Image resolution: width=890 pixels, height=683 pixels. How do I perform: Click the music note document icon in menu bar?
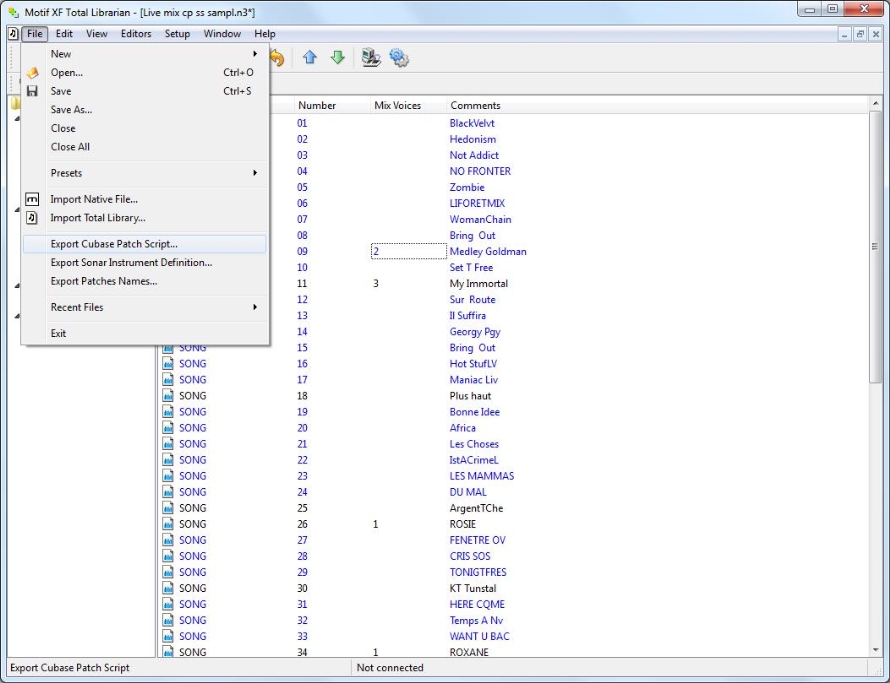coord(14,34)
